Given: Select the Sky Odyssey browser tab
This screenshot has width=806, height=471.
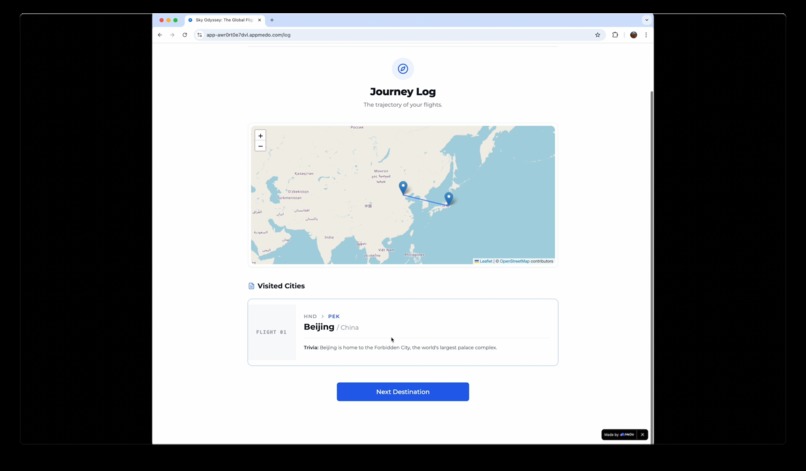Looking at the screenshot, I should pyautogui.click(x=224, y=20).
